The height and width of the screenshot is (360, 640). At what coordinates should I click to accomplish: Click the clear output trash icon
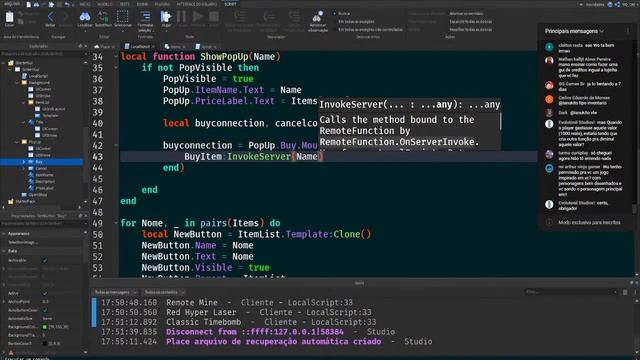click(625, 292)
